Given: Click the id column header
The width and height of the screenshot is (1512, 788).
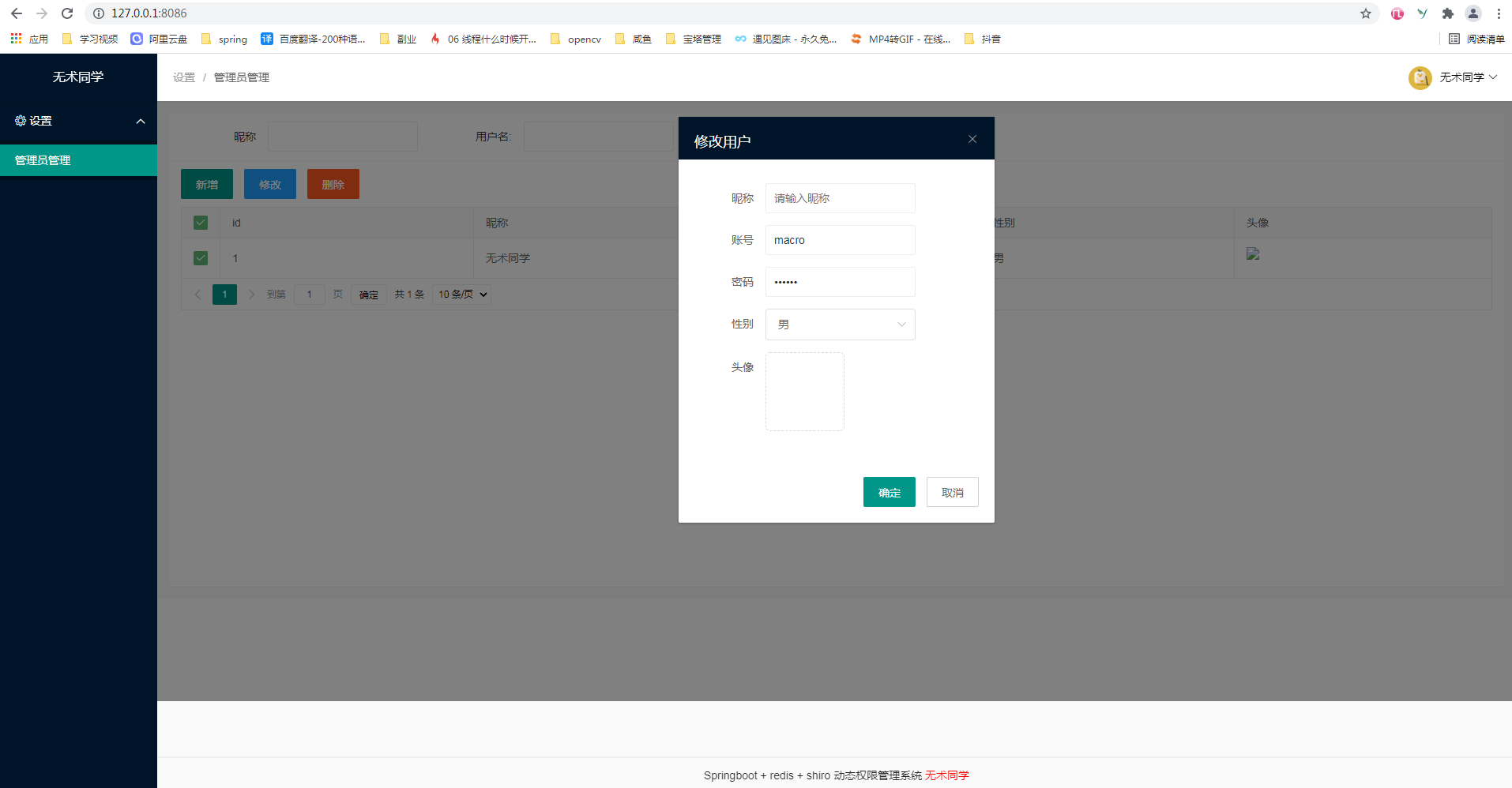Looking at the screenshot, I should 236,223.
